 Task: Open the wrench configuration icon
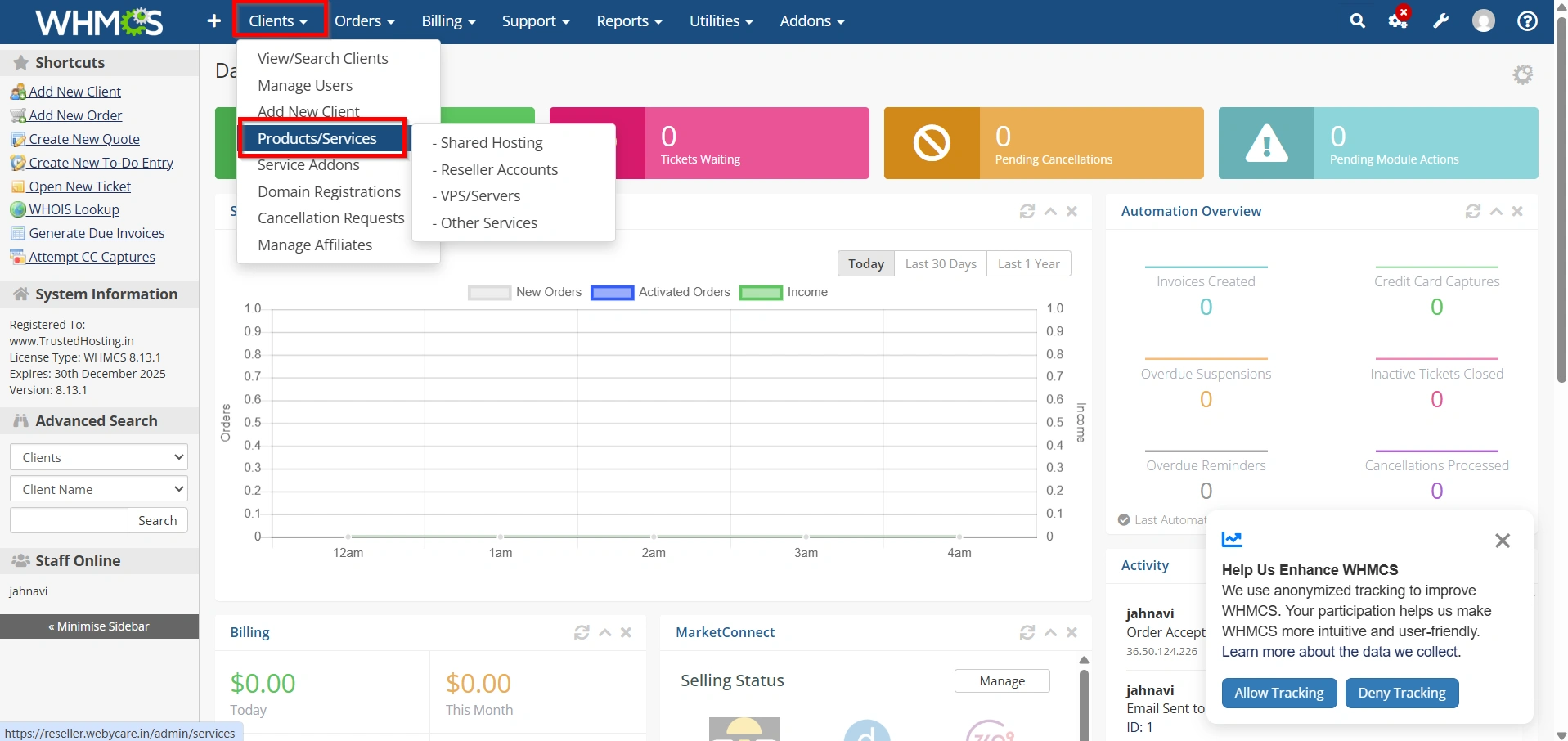pyautogui.click(x=1441, y=21)
